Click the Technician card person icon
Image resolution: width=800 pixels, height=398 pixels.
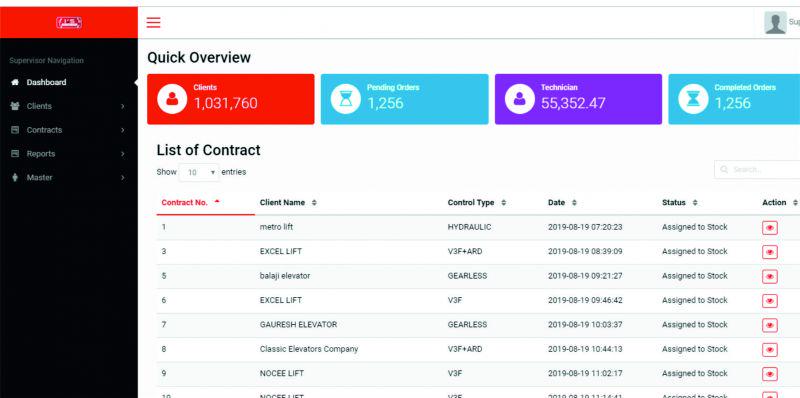519,99
